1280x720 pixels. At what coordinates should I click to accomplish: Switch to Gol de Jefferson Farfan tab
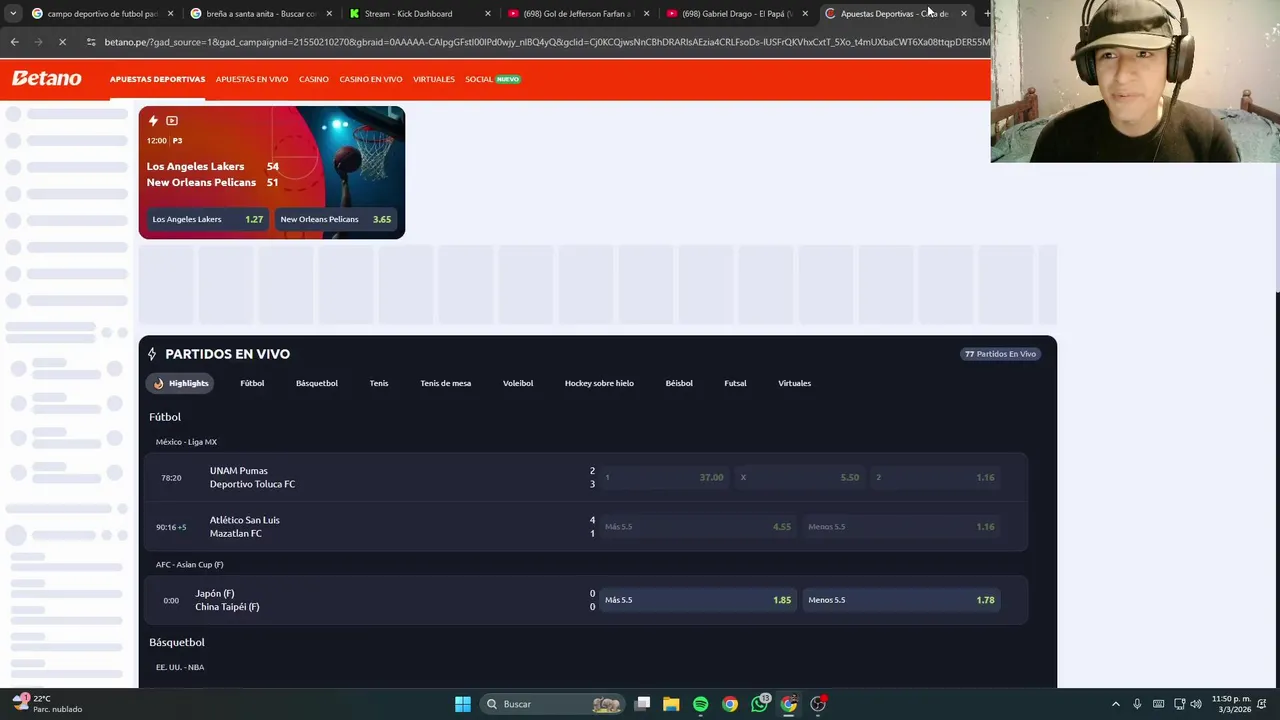tap(577, 14)
